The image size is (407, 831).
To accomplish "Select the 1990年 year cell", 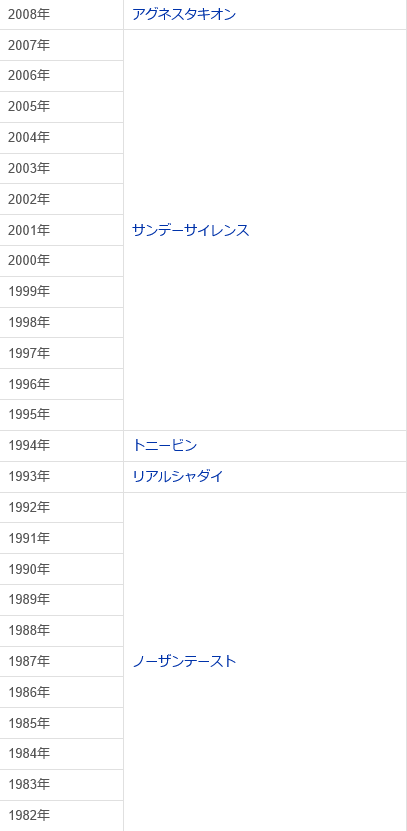I will click(x=61, y=569).
